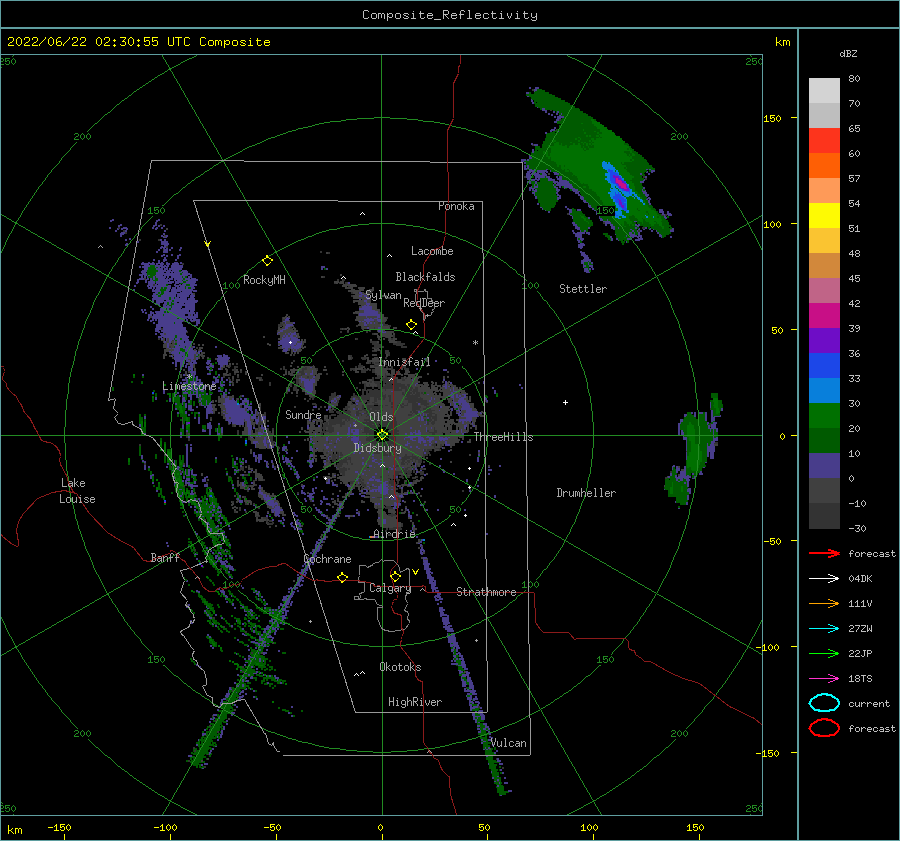Click the red forecast arrow in legend

click(x=824, y=553)
